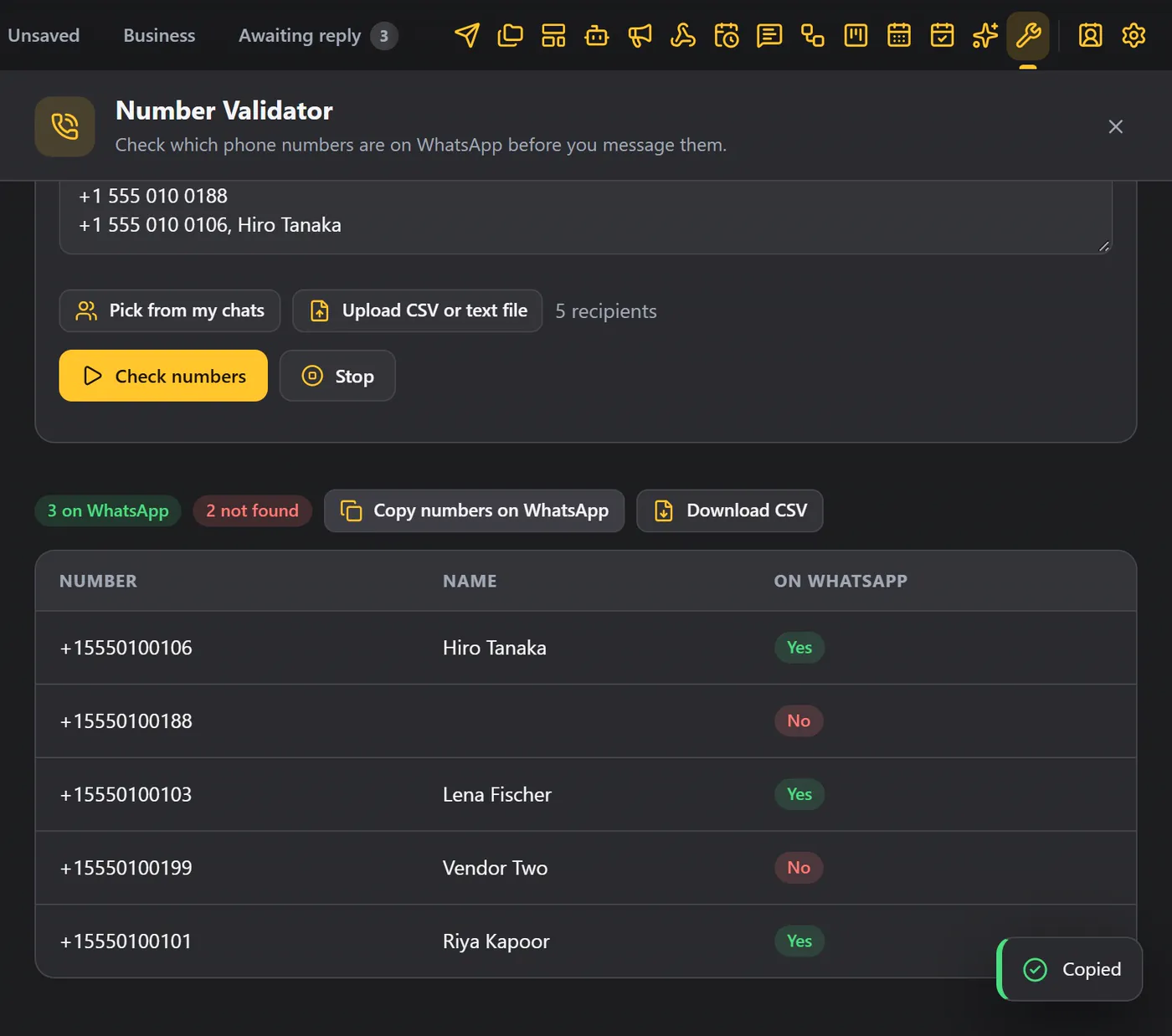Image resolution: width=1172 pixels, height=1036 pixels.
Task: Switch to the Business tab
Action: tap(159, 35)
